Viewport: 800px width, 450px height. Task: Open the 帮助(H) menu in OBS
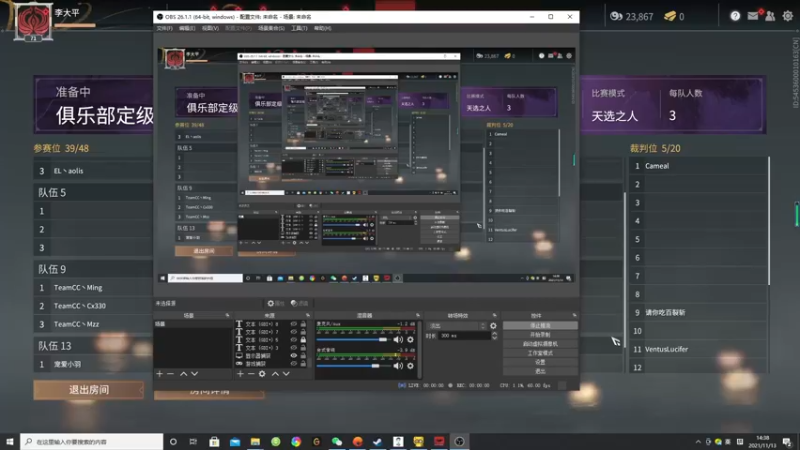pyautogui.click(x=322, y=28)
